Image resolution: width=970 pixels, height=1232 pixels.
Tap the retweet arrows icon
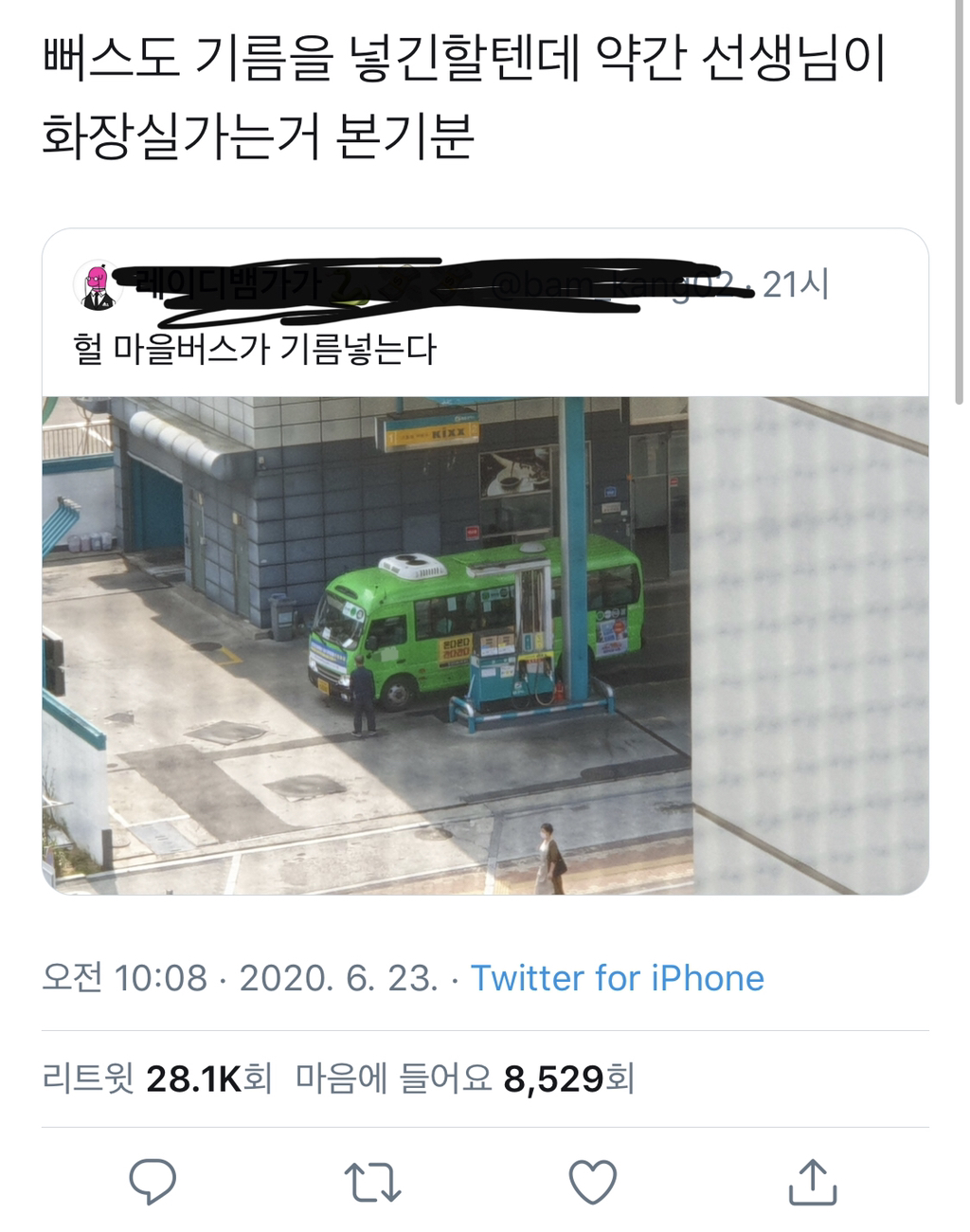click(372, 1183)
